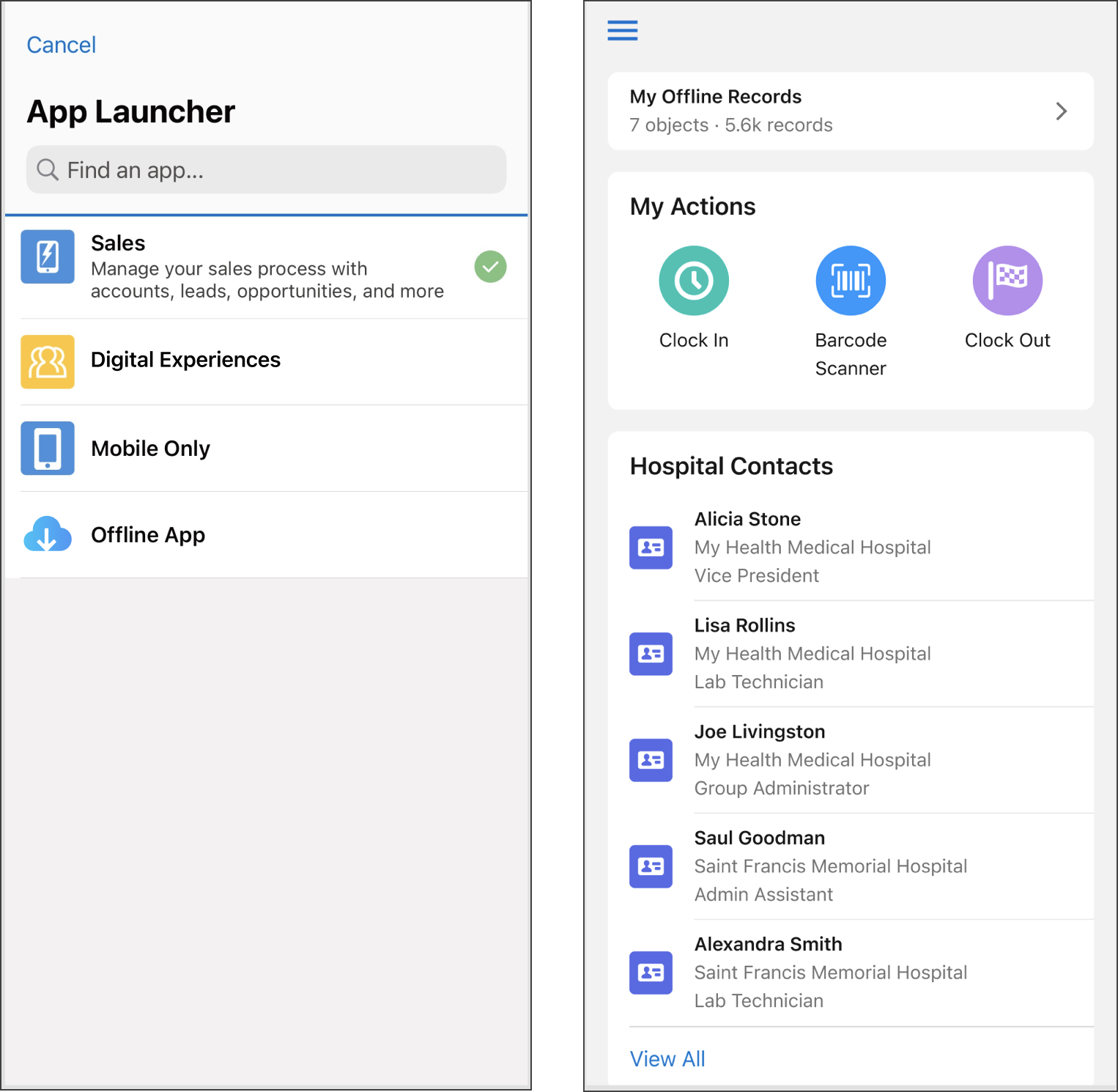Select the Mobile Only app icon
The width and height of the screenshot is (1118, 1092).
point(47,448)
